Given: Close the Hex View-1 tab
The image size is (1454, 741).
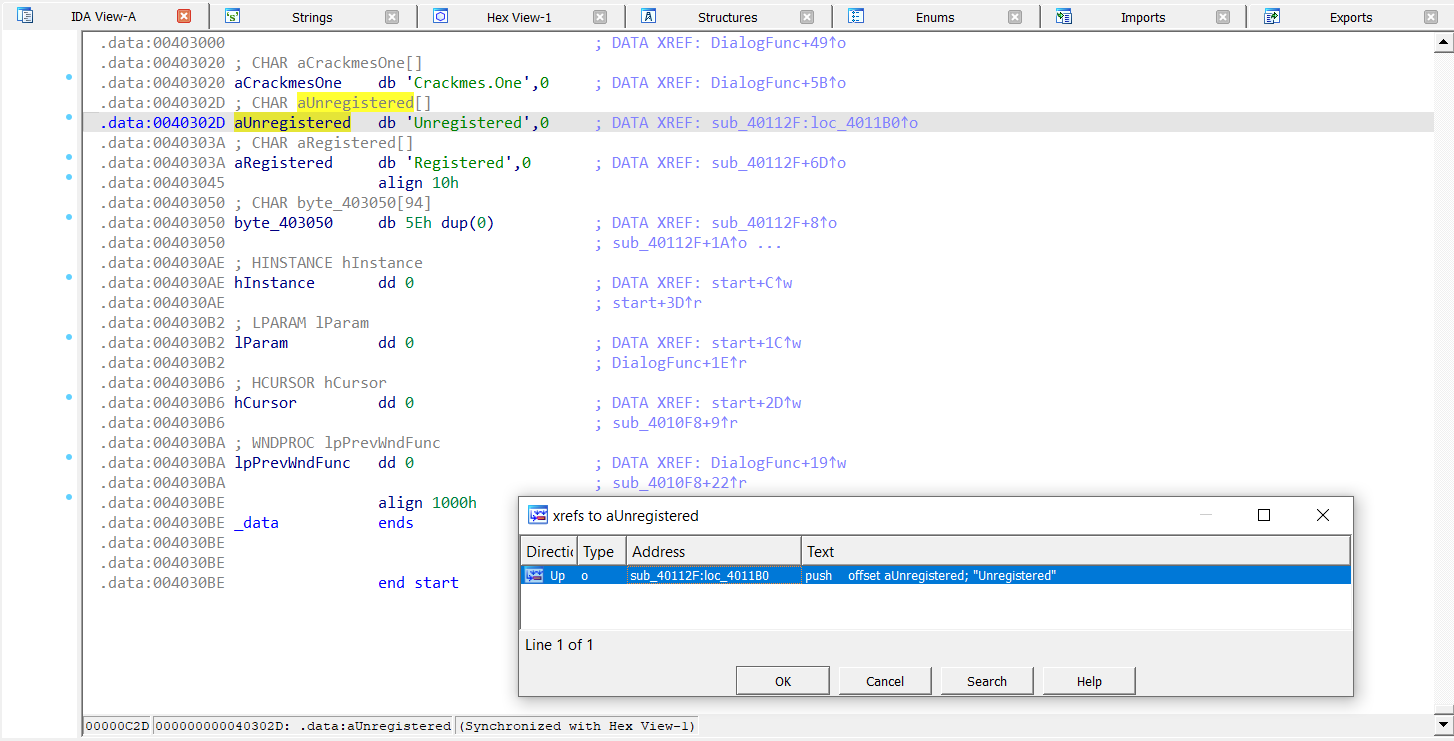Looking at the screenshot, I should pyautogui.click(x=600, y=17).
